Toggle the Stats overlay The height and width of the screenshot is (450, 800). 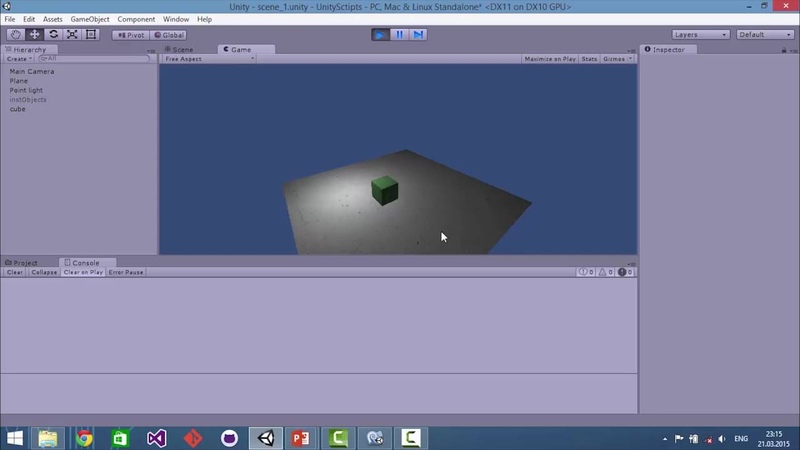point(589,59)
